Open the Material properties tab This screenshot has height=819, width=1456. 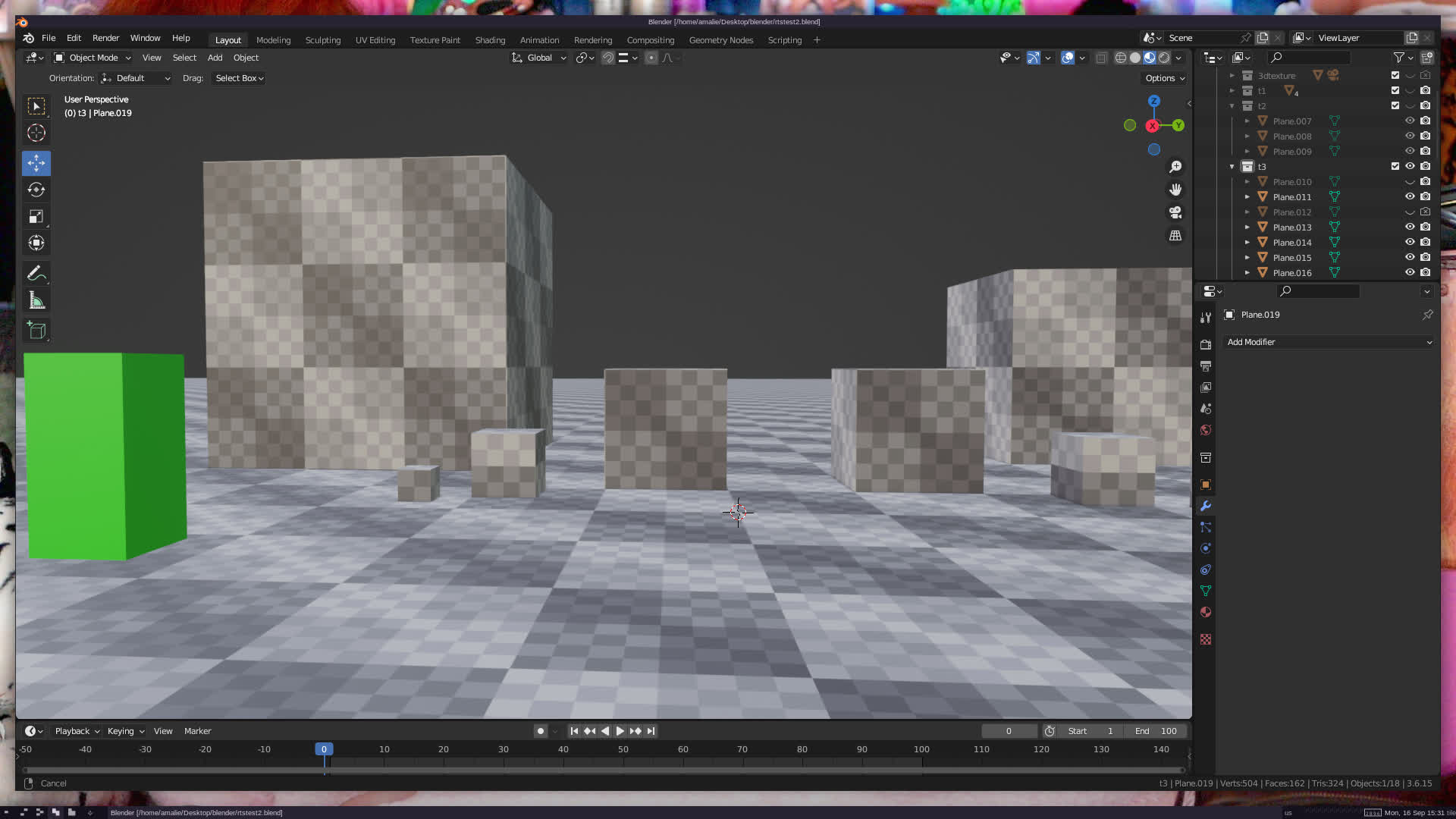(1206, 612)
